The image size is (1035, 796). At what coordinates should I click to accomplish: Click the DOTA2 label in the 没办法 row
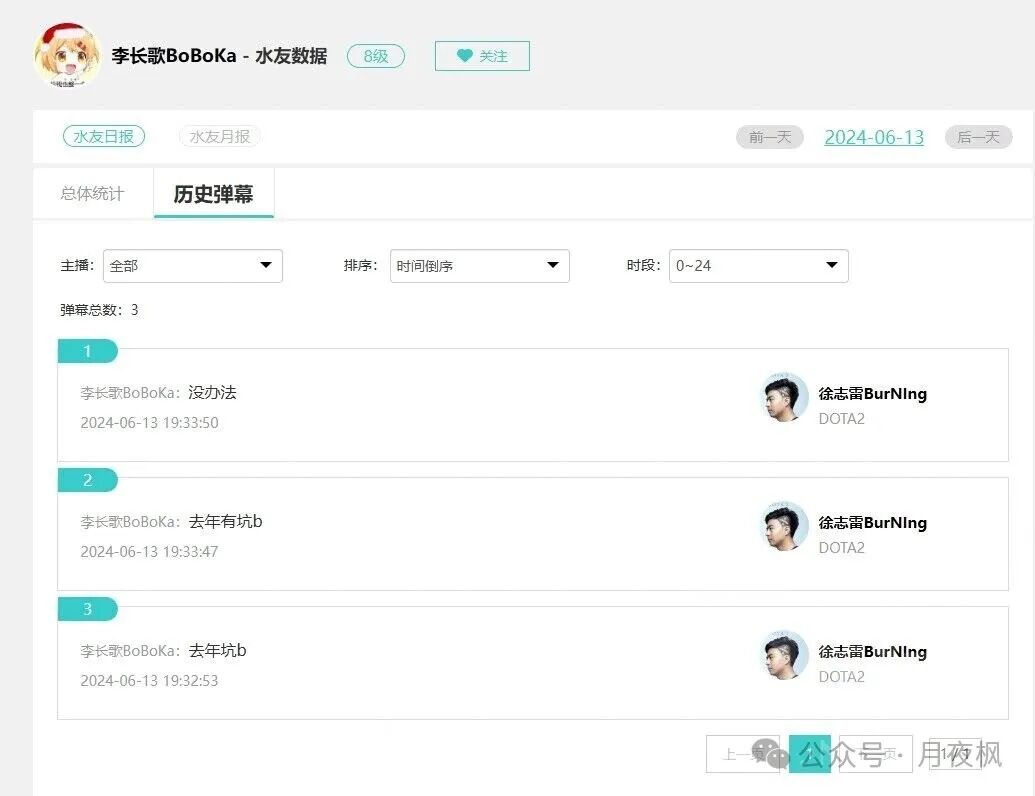tap(842, 419)
